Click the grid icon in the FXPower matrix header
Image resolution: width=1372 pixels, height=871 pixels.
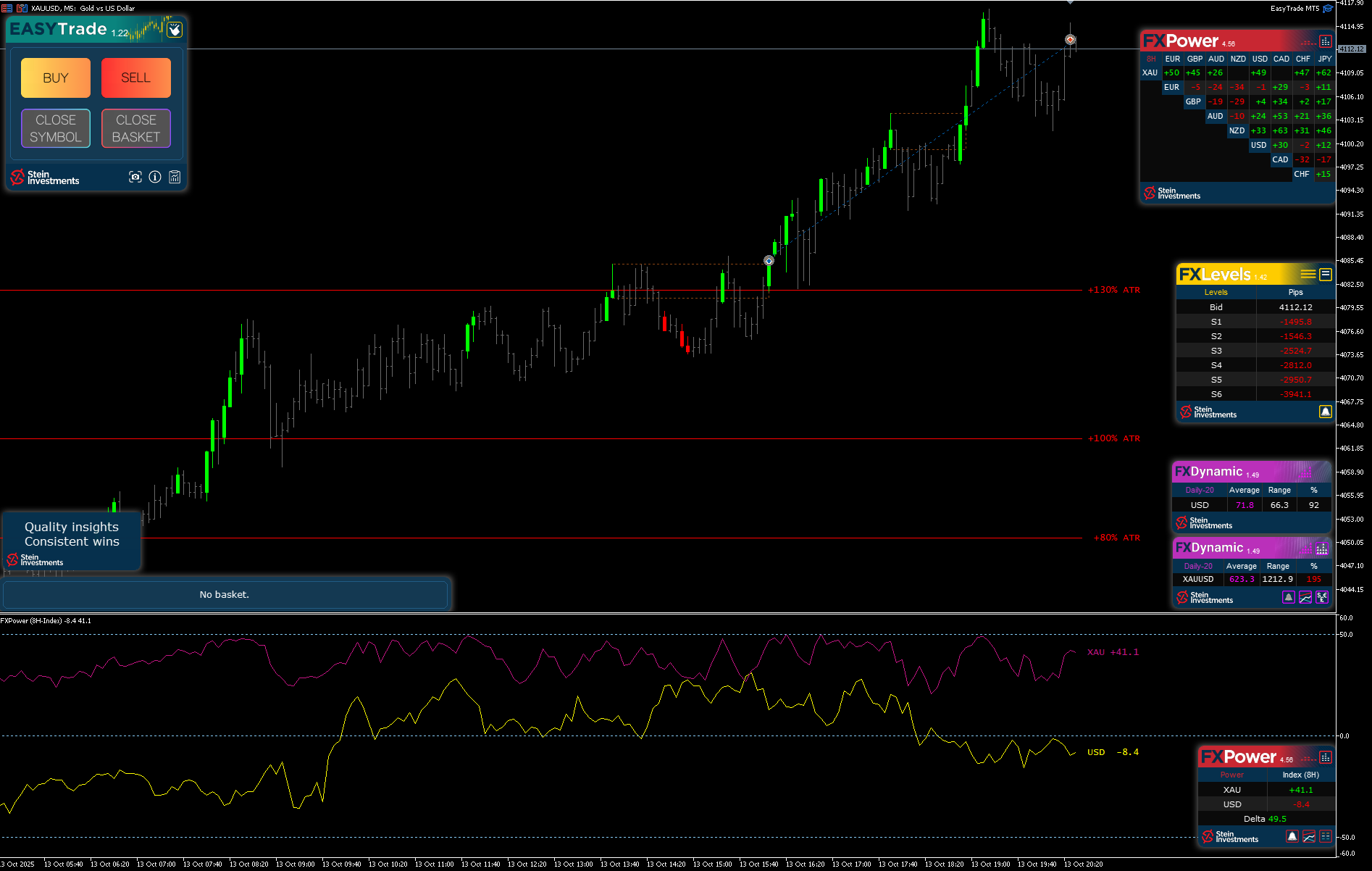pyautogui.click(x=1325, y=41)
